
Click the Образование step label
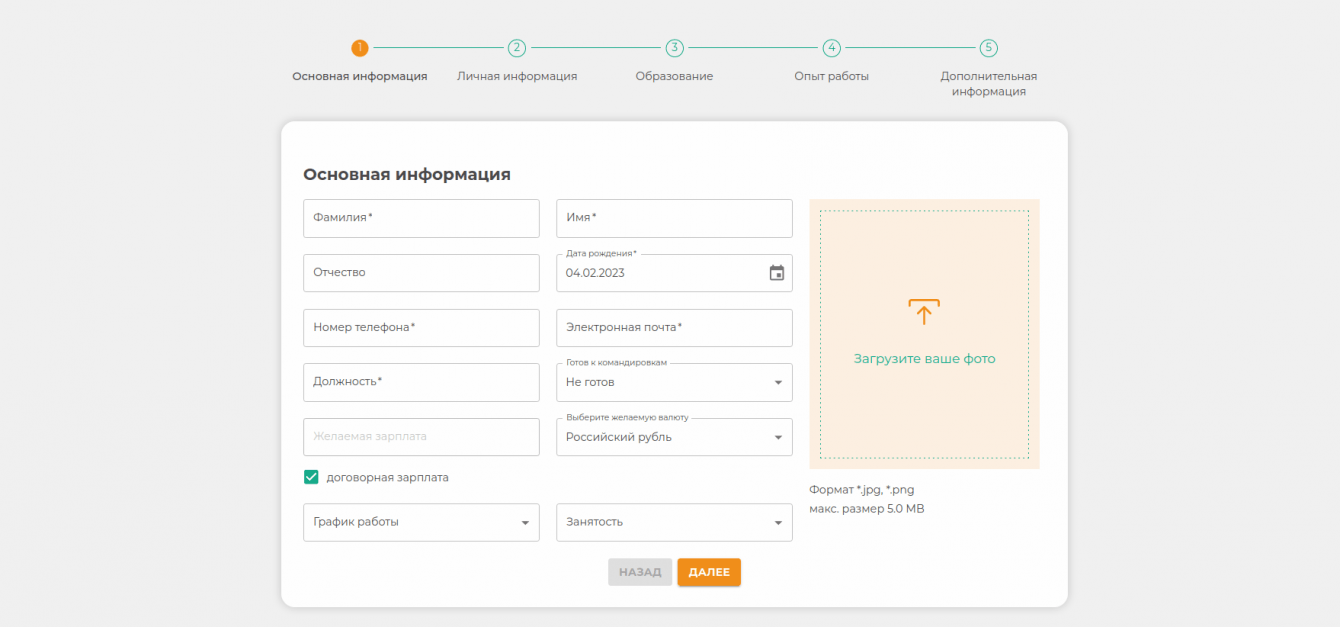(674, 76)
